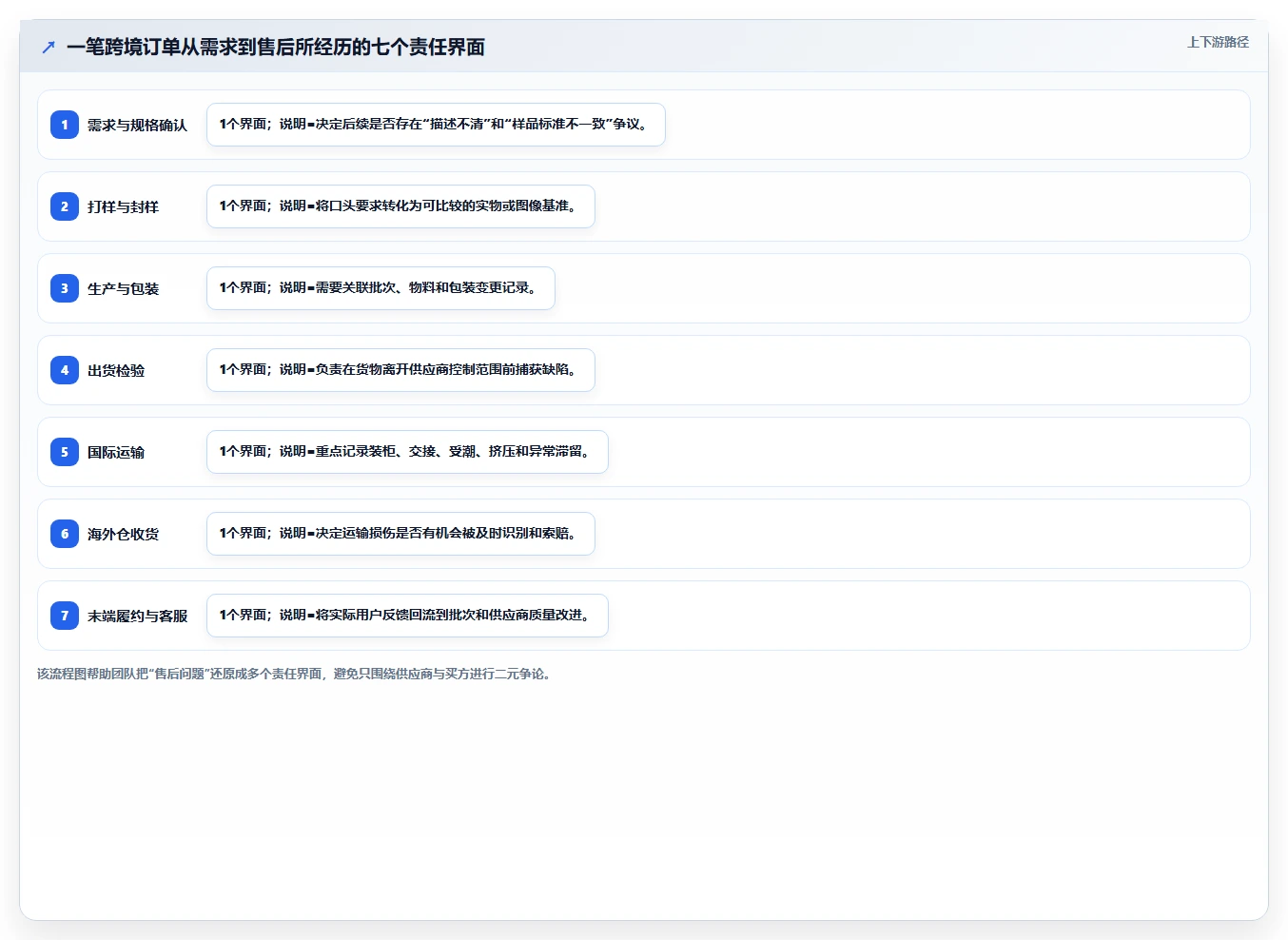Image resolution: width=1288 pixels, height=940 pixels.
Task: Select step number 4 badge
Action: 65,370
